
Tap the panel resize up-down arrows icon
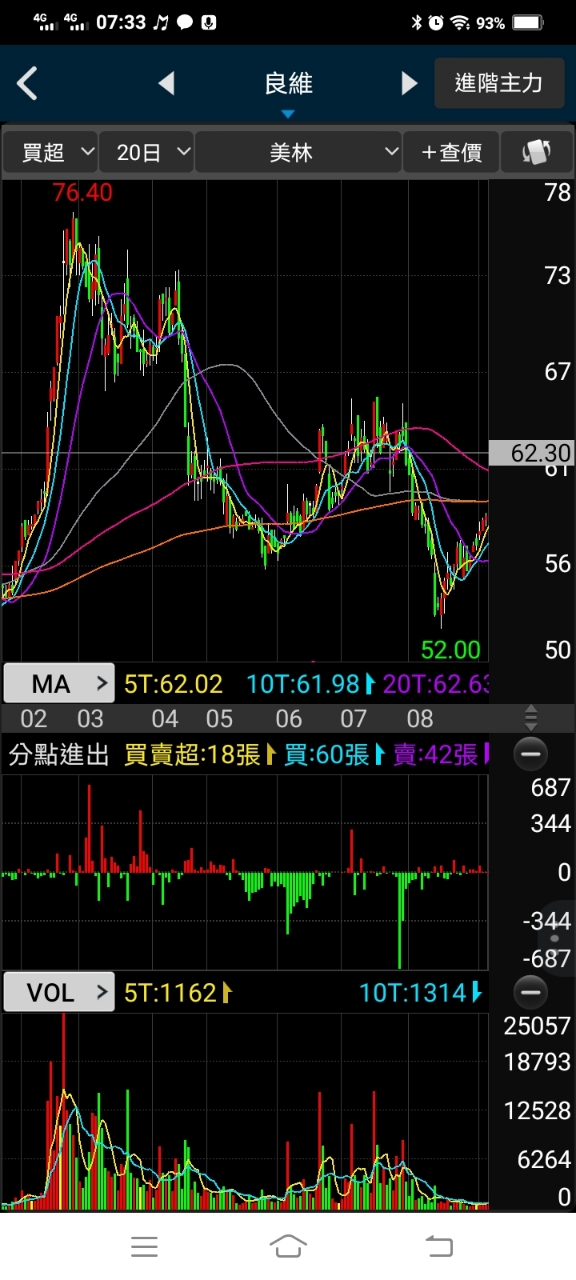pos(531,717)
